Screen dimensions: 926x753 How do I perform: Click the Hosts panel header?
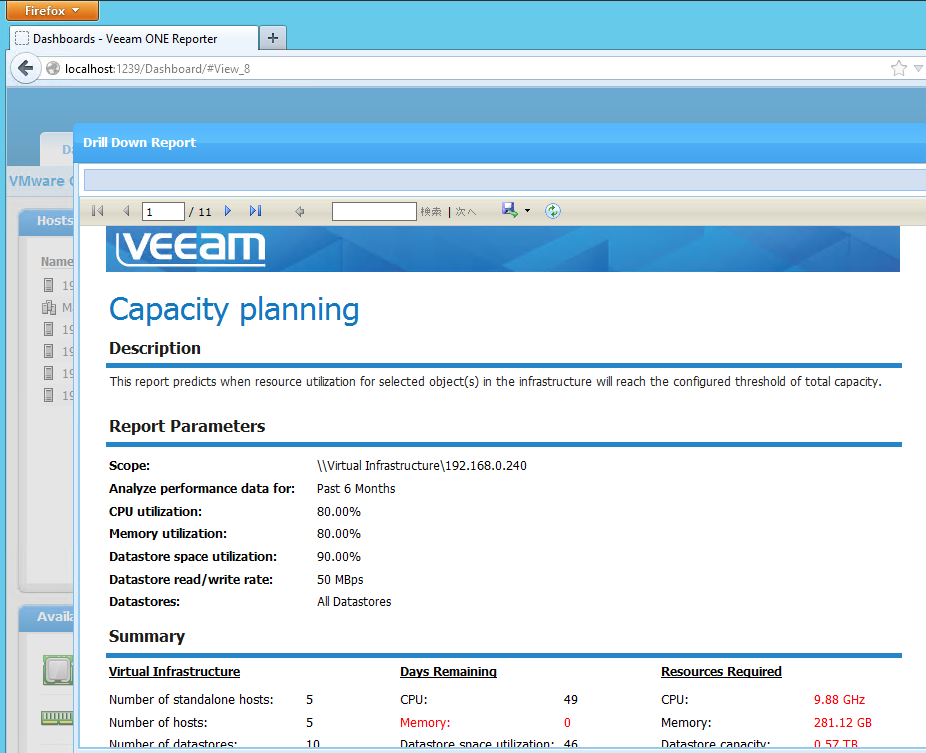pyautogui.click(x=47, y=221)
